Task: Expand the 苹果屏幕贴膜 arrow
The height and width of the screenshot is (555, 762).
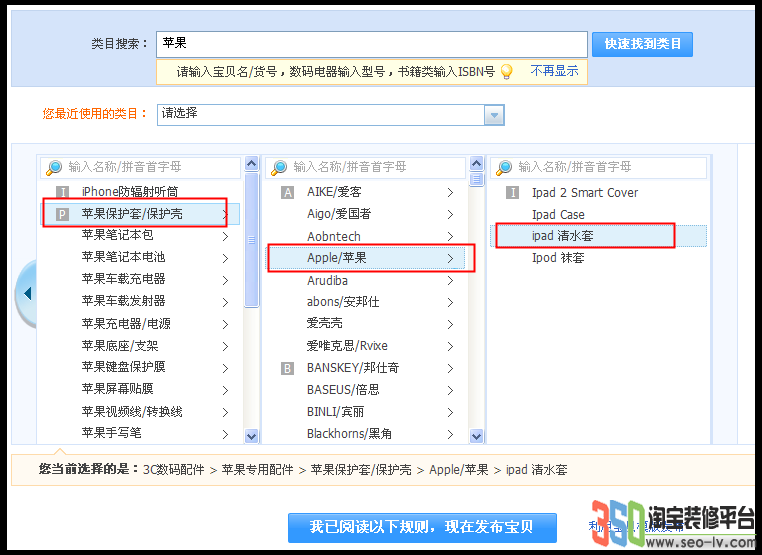Action: 225,390
